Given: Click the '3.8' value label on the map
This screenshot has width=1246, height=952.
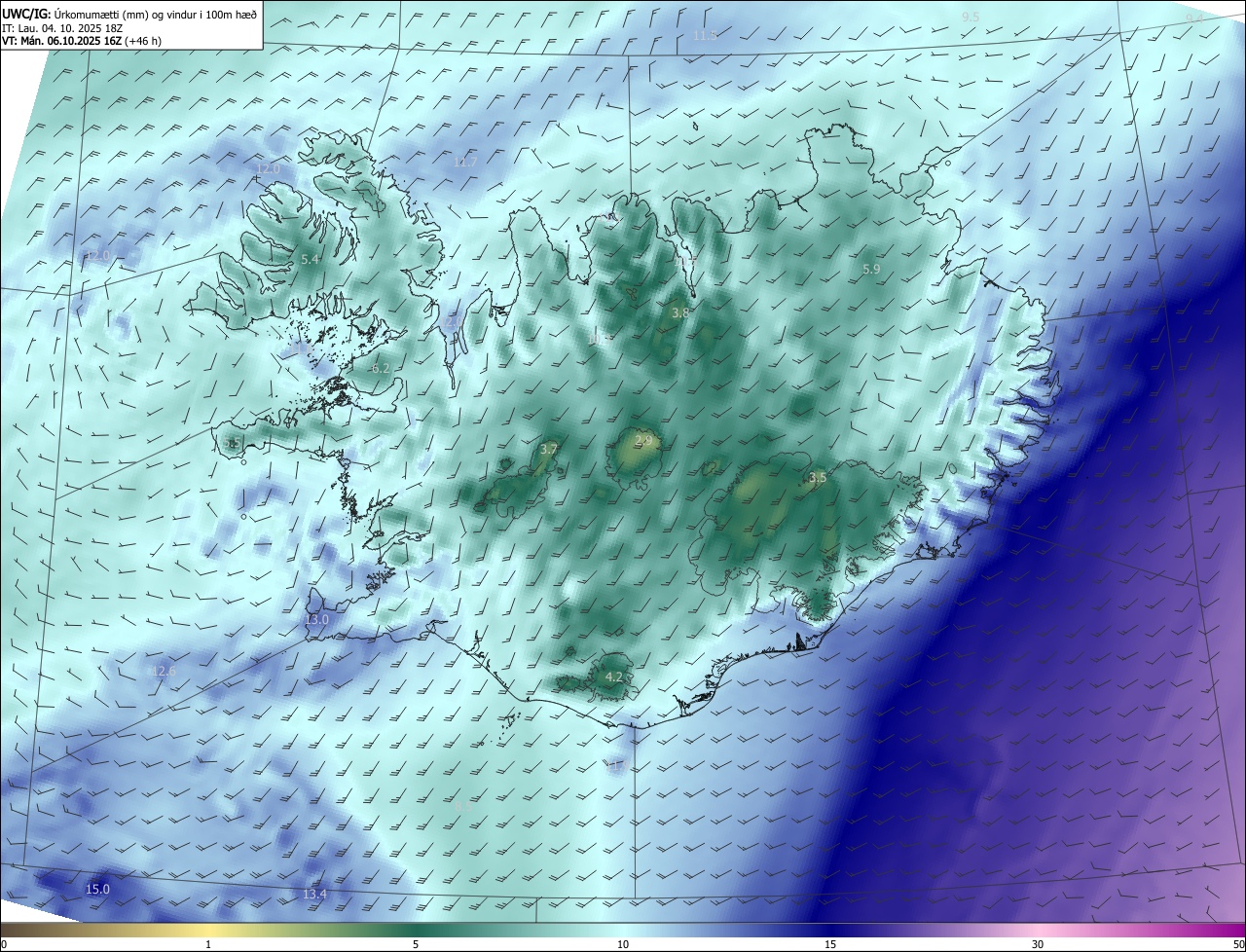Looking at the screenshot, I should (x=680, y=312).
